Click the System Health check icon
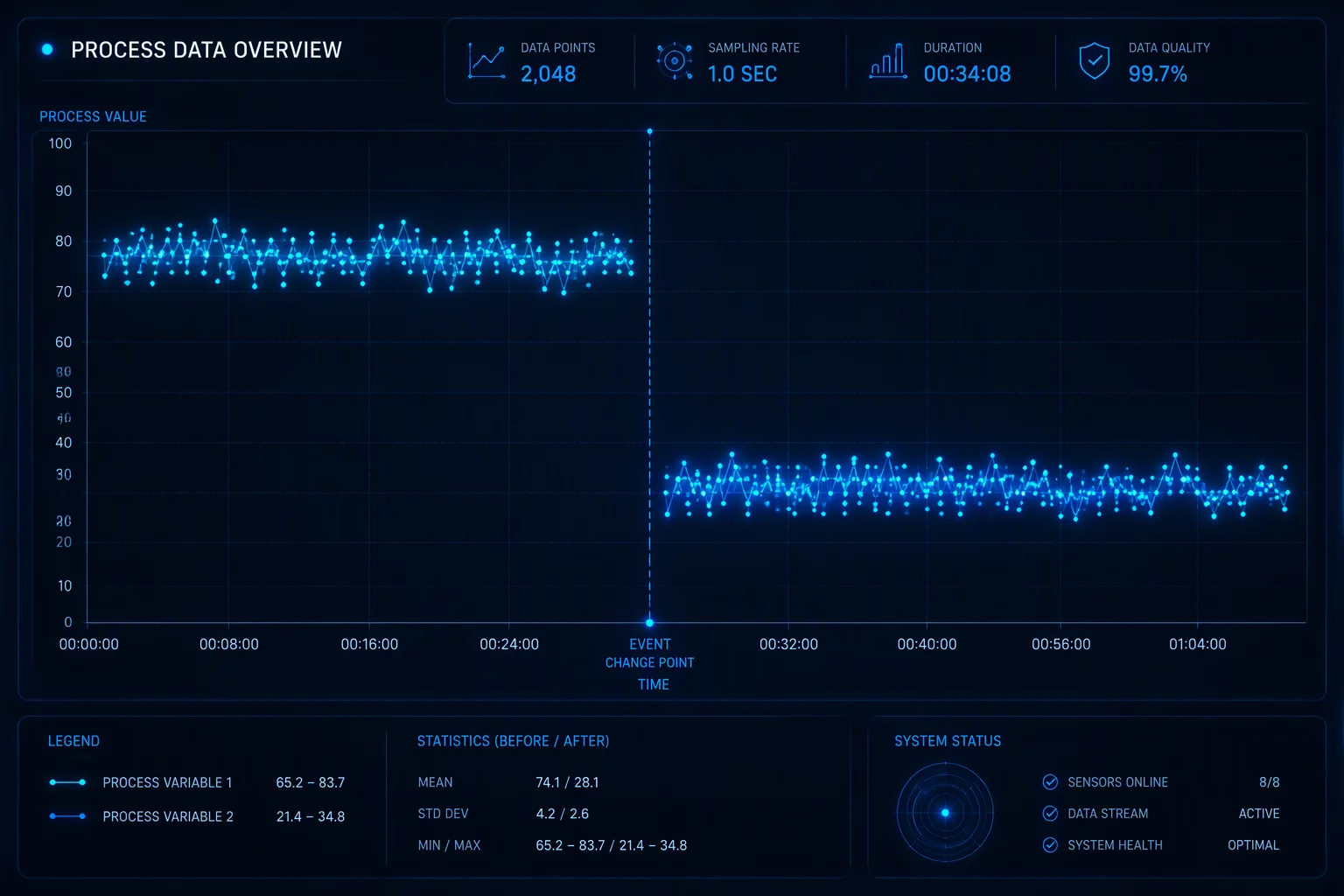The height and width of the screenshot is (896, 1344). (x=1050, y=845)
